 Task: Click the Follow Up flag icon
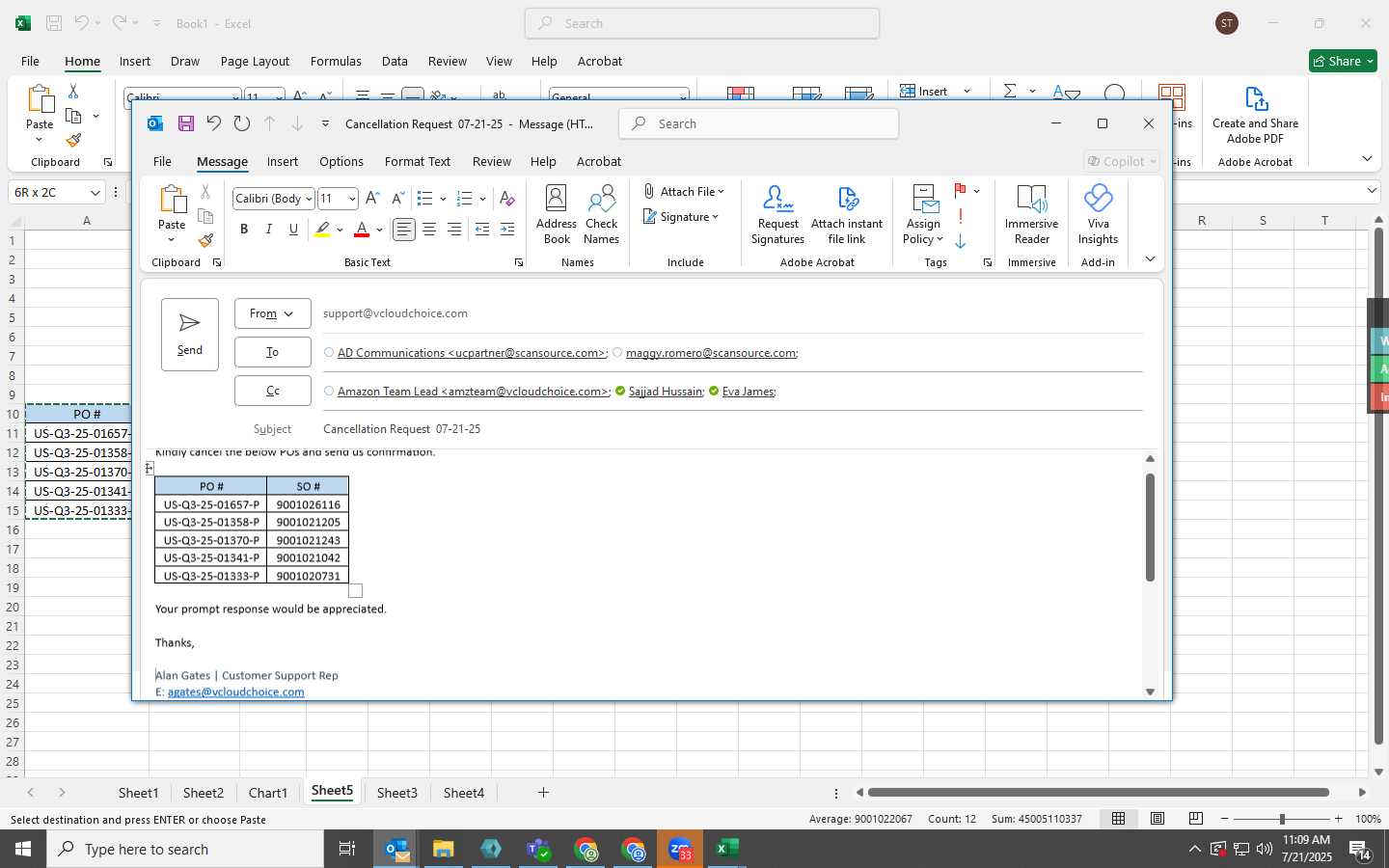click(x=961, y=191)
